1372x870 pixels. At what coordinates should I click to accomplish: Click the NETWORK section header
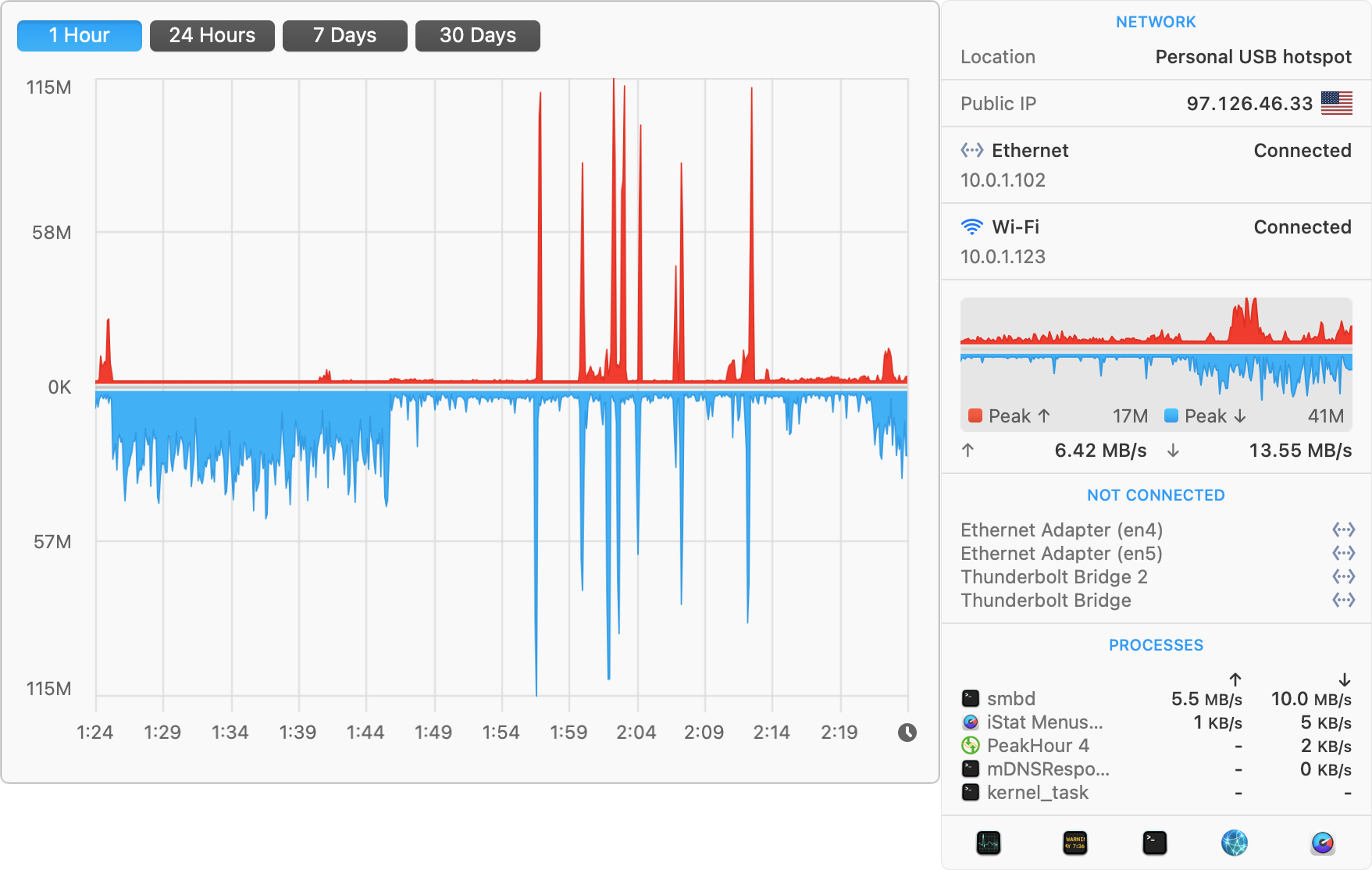coord(1156,22)
